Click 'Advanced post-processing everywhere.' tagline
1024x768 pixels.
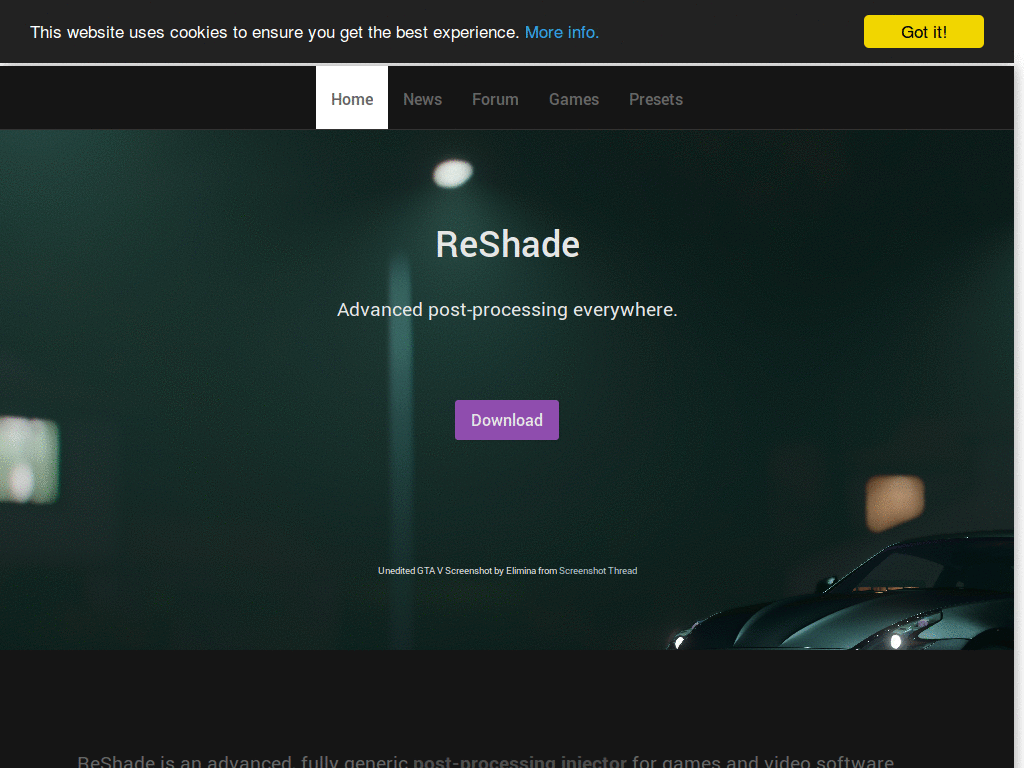coord(507,310)
